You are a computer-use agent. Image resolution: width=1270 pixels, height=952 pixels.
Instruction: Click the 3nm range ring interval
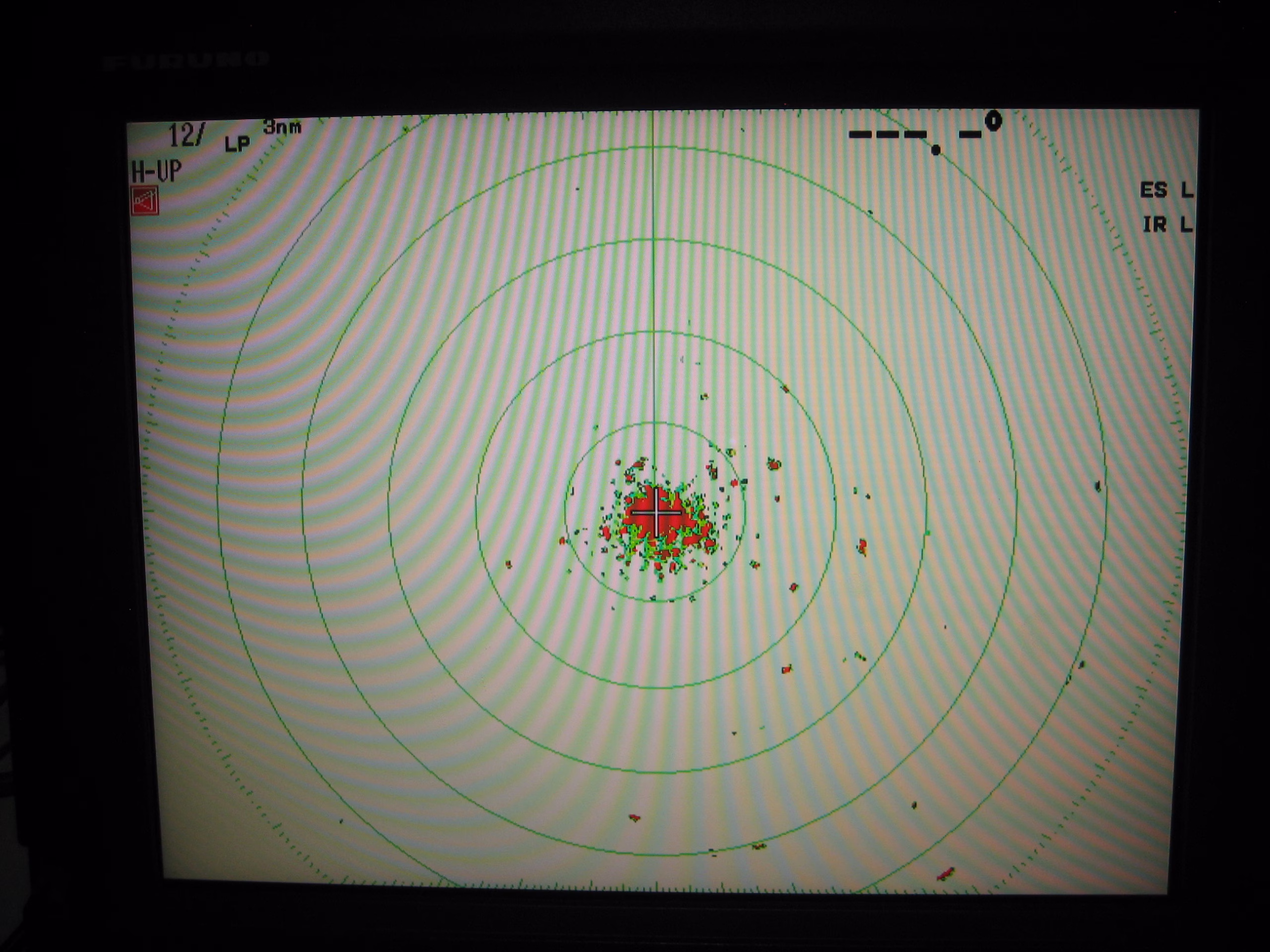pyautogui.click(x=282, y=127)
